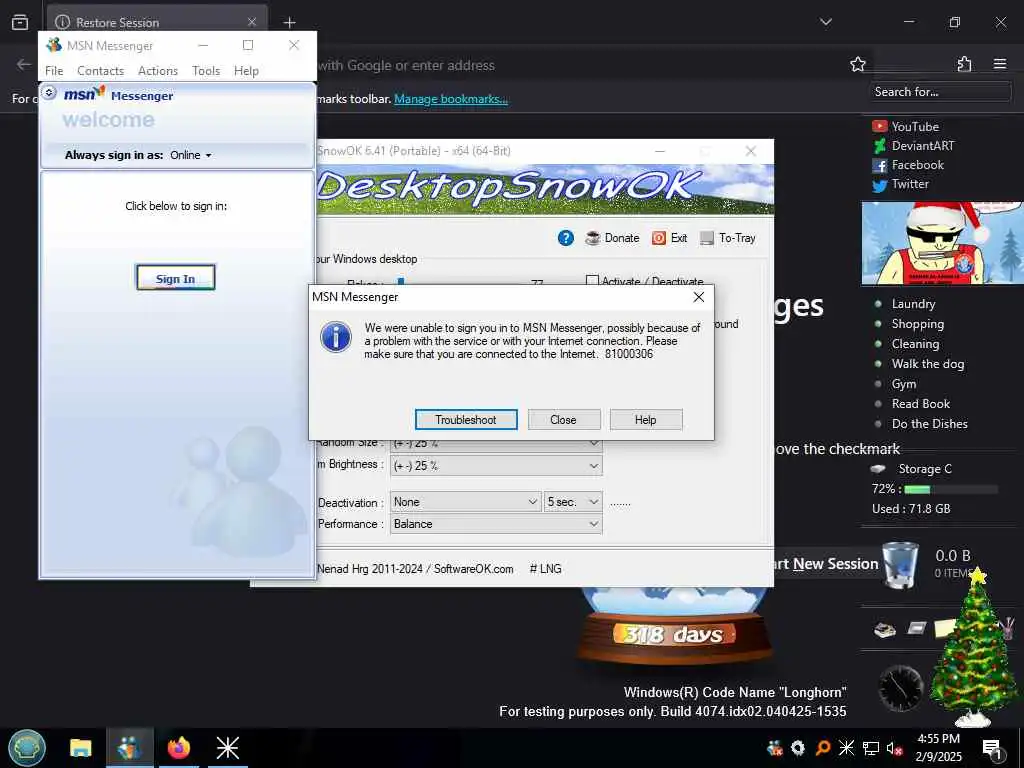This screenshot has height=768, width=1024.
Task: Check off Read Book item
Action: coord(878,404)
